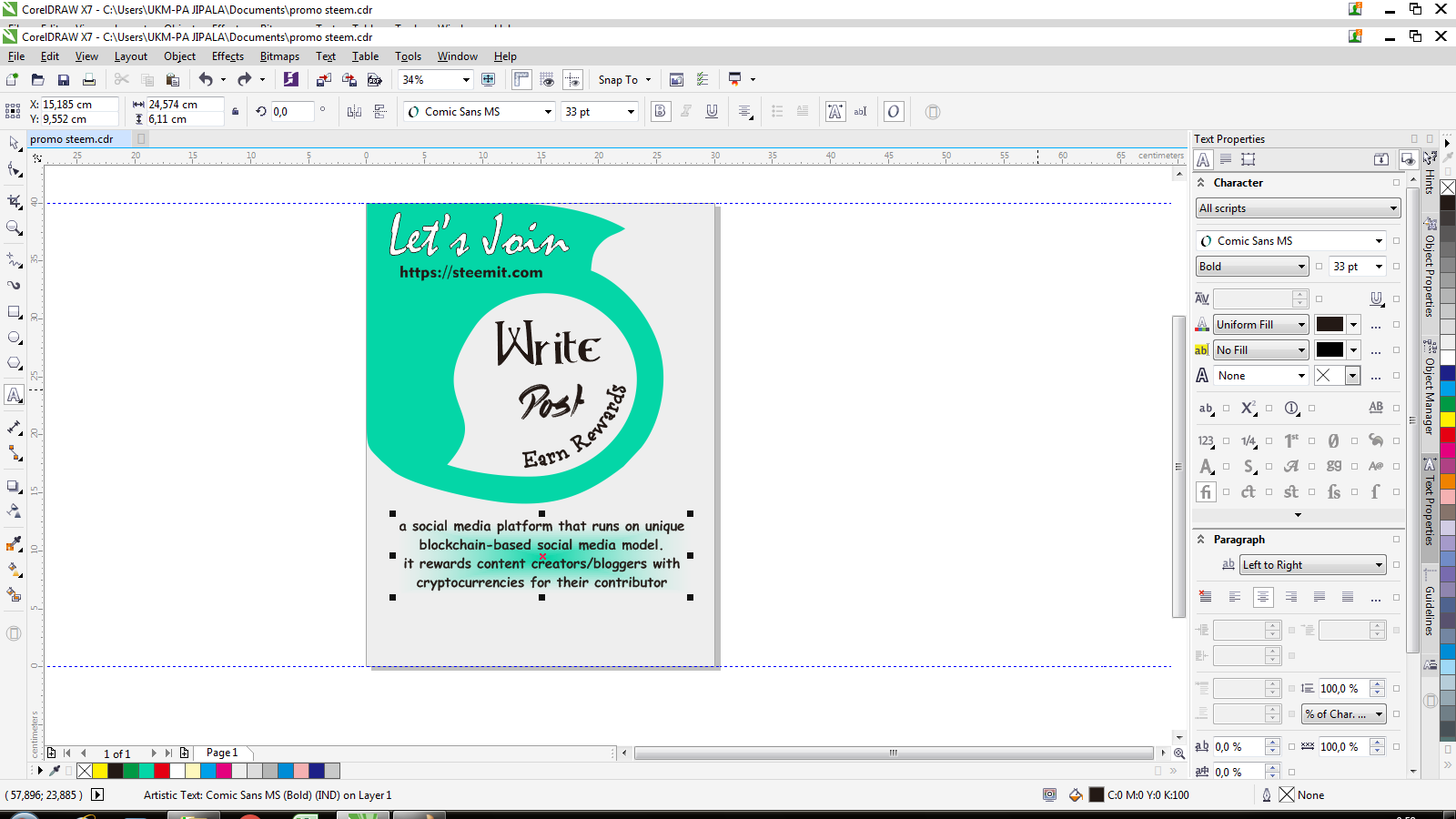
Task: Click the object rotation angle field
Action: click(x=291, y=112)
